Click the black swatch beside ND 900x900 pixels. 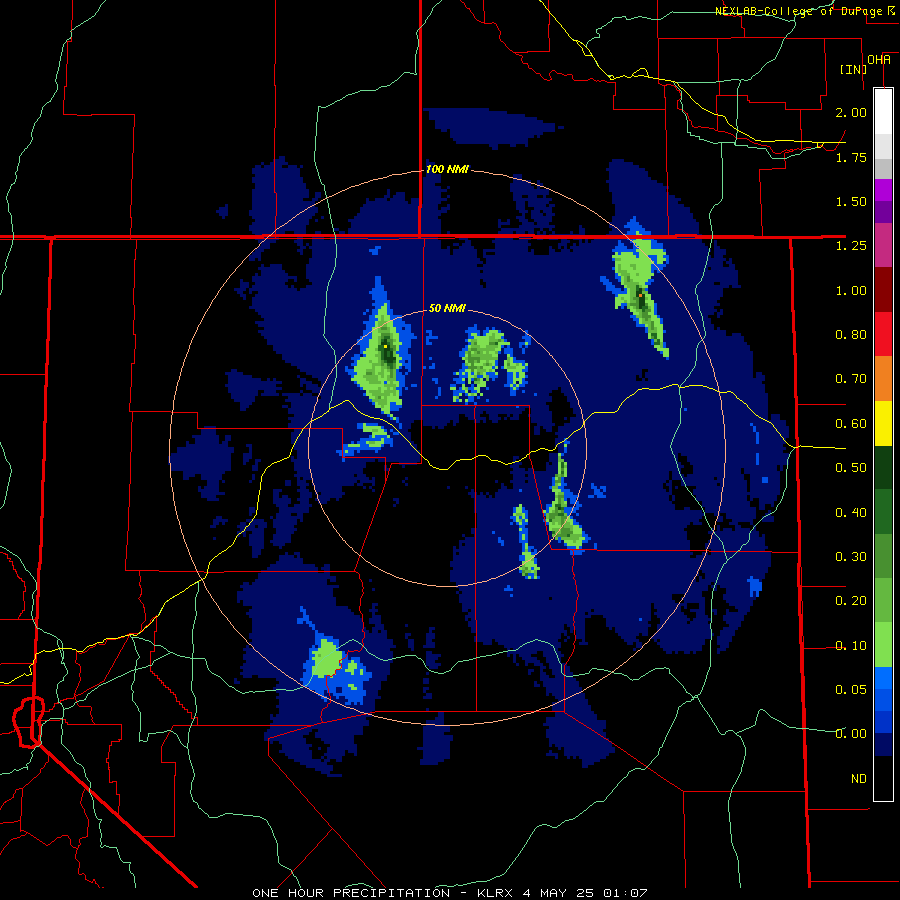click(x=883, y=778)
